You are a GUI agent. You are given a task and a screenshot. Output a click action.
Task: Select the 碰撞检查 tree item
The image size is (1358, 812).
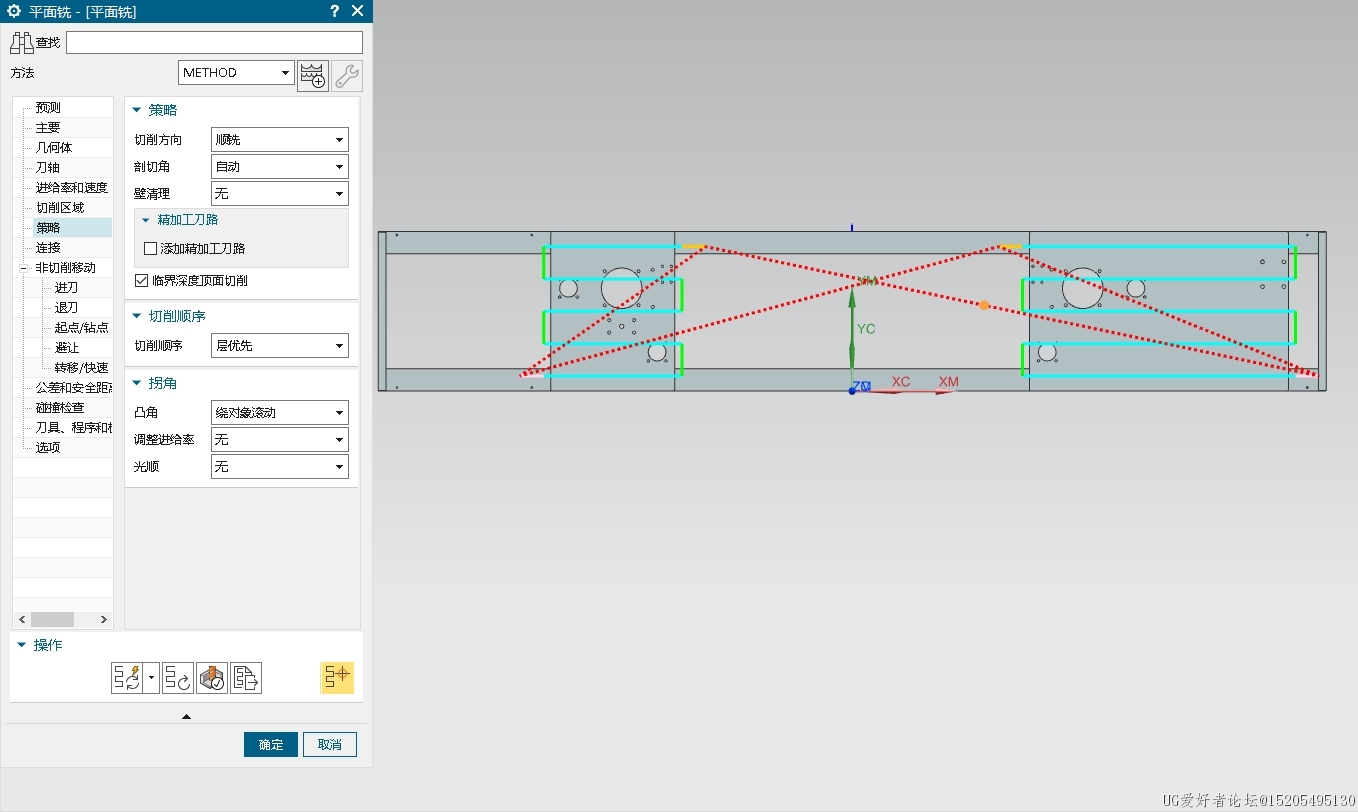tap(60, 408)
